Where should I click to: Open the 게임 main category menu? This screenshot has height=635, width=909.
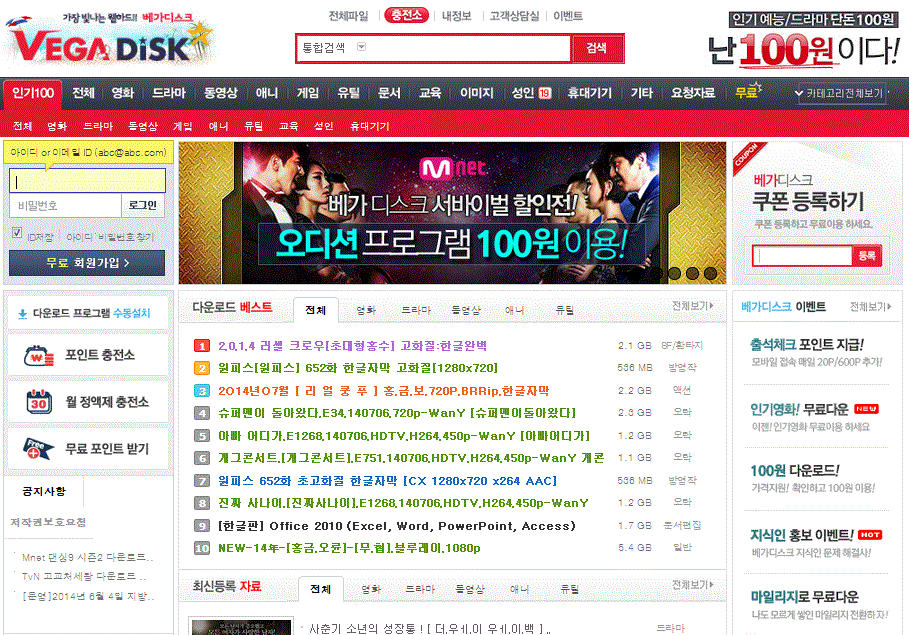point(307,93)
